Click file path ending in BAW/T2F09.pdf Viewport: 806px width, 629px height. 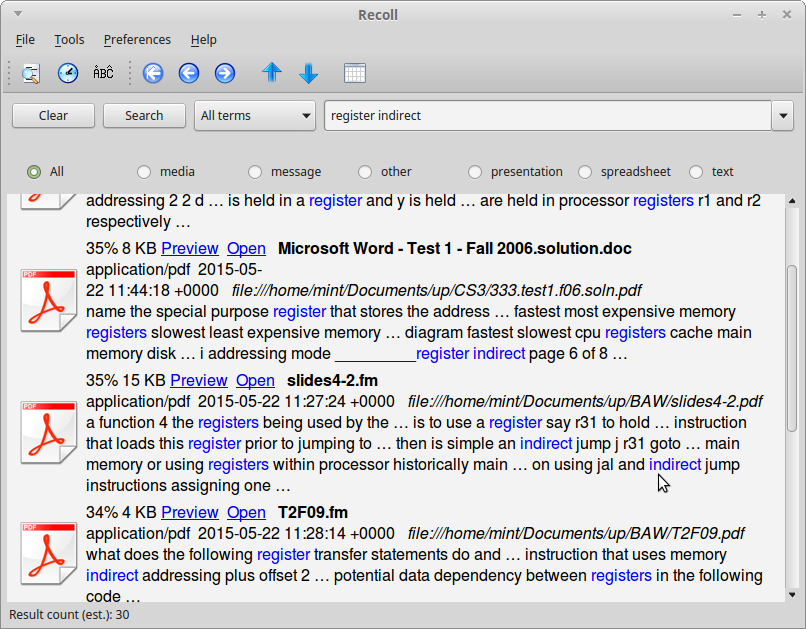click(x=576, y=534)
